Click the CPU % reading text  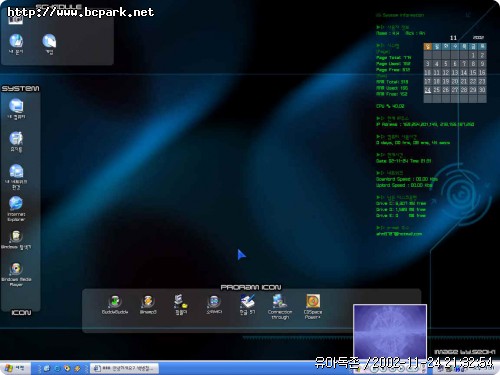point(390,106)
